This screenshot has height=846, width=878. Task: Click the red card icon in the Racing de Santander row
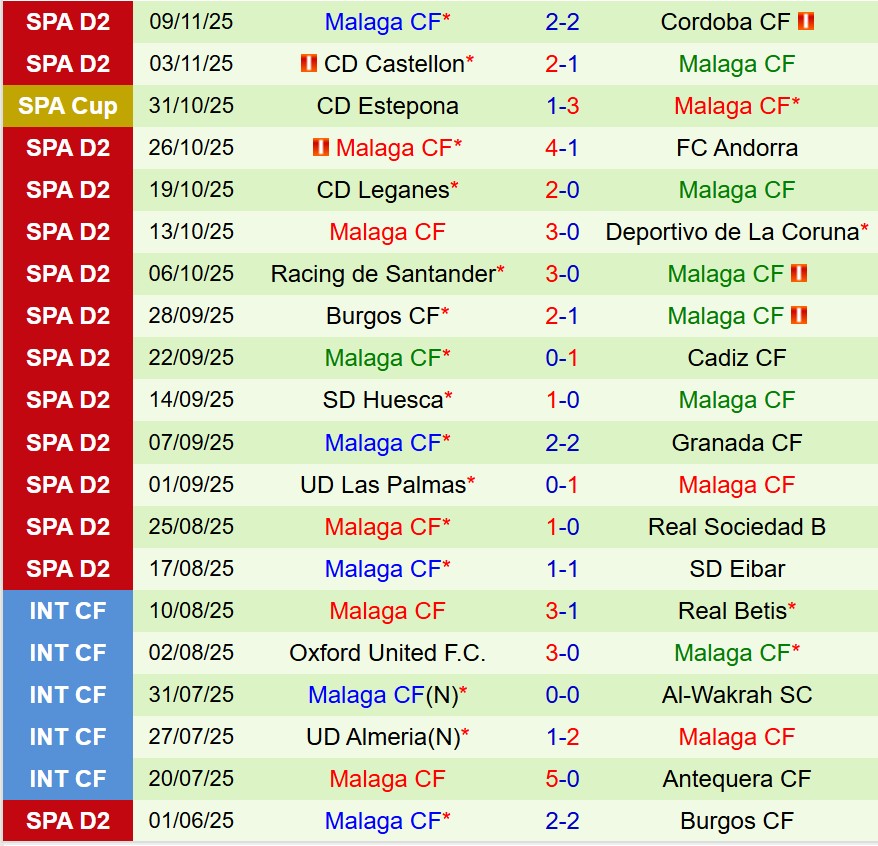click(798, 273)
